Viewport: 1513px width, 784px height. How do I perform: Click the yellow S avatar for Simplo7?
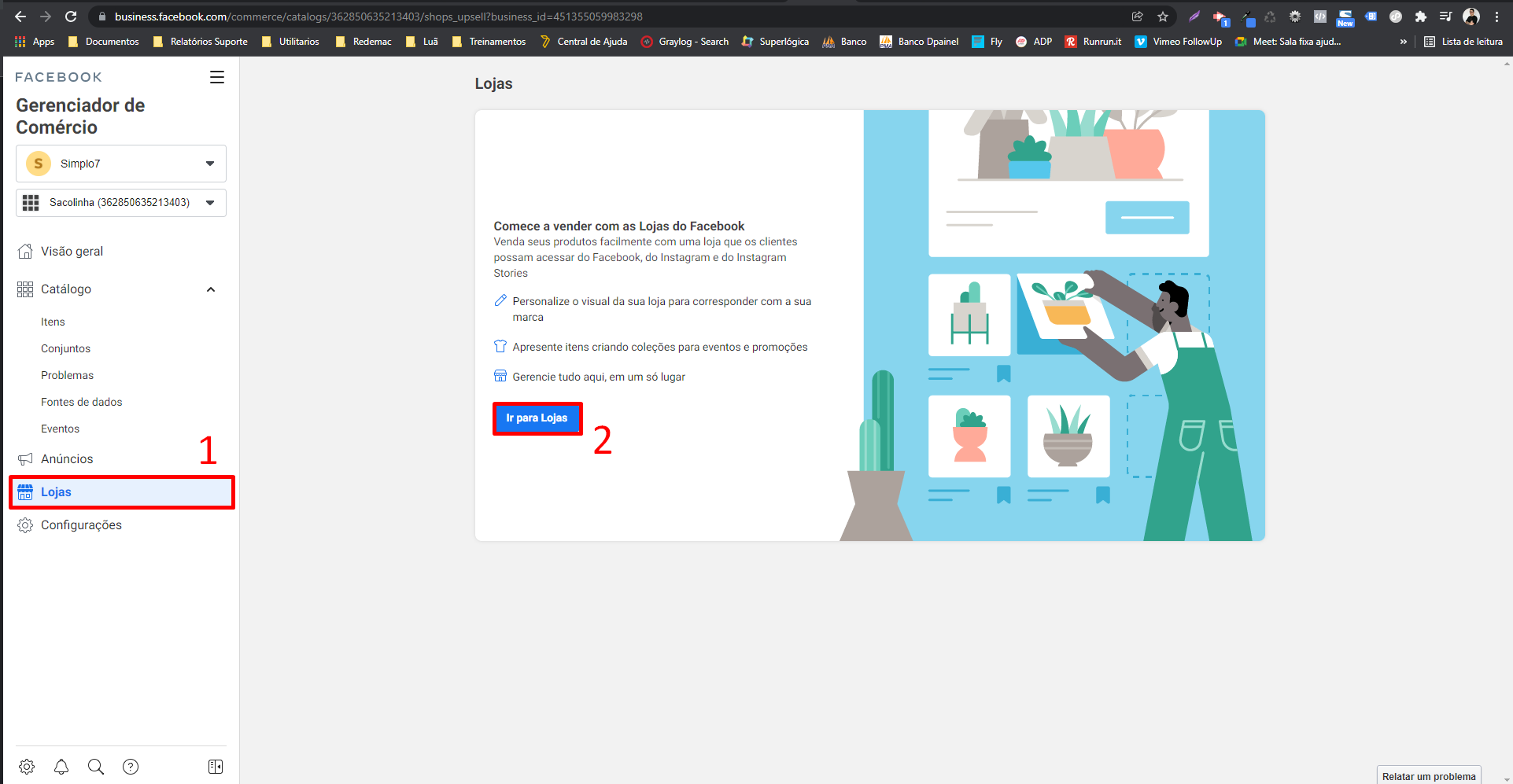tap(39, 164)
